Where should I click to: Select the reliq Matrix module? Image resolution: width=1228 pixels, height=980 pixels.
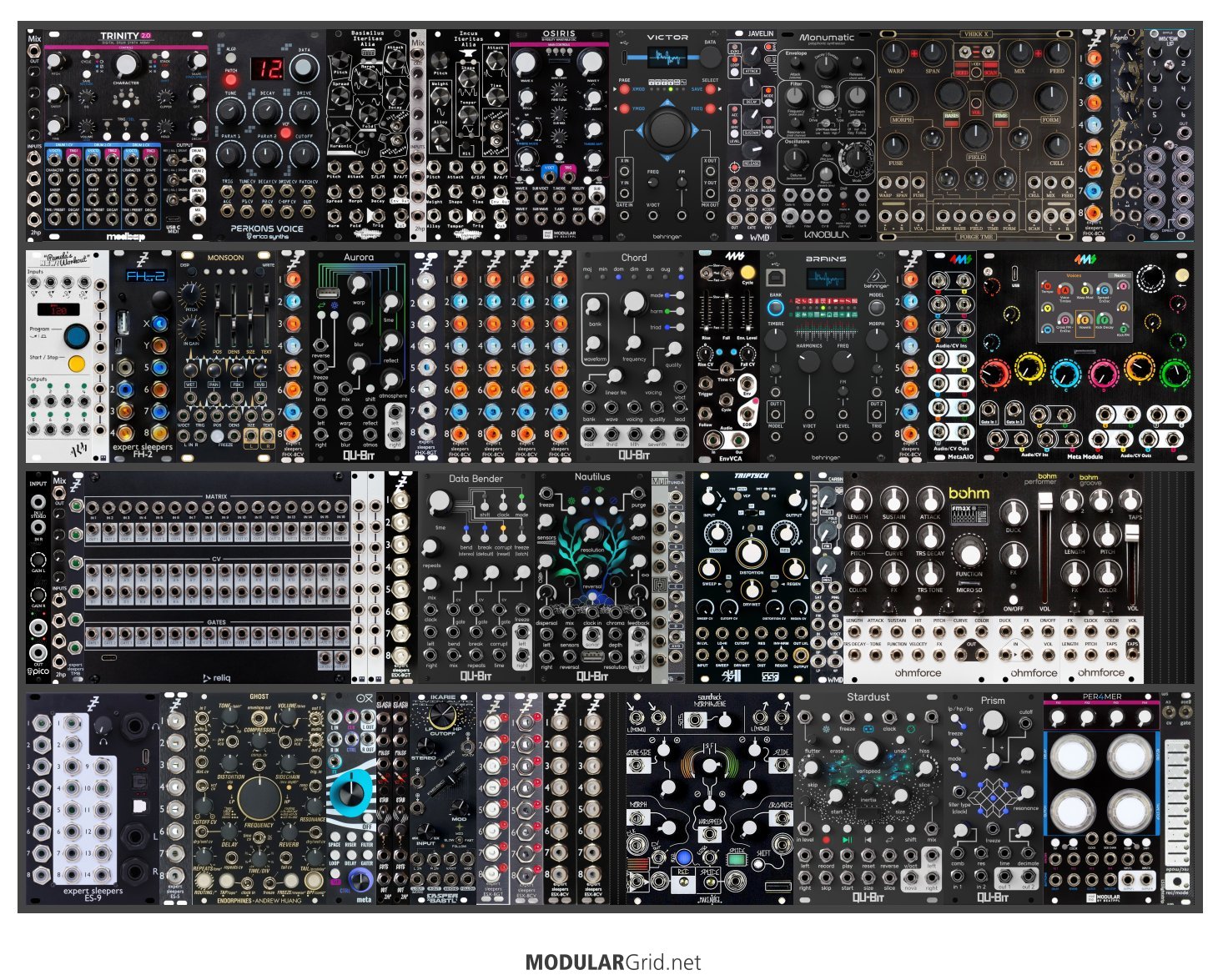(x=216, y=578)
